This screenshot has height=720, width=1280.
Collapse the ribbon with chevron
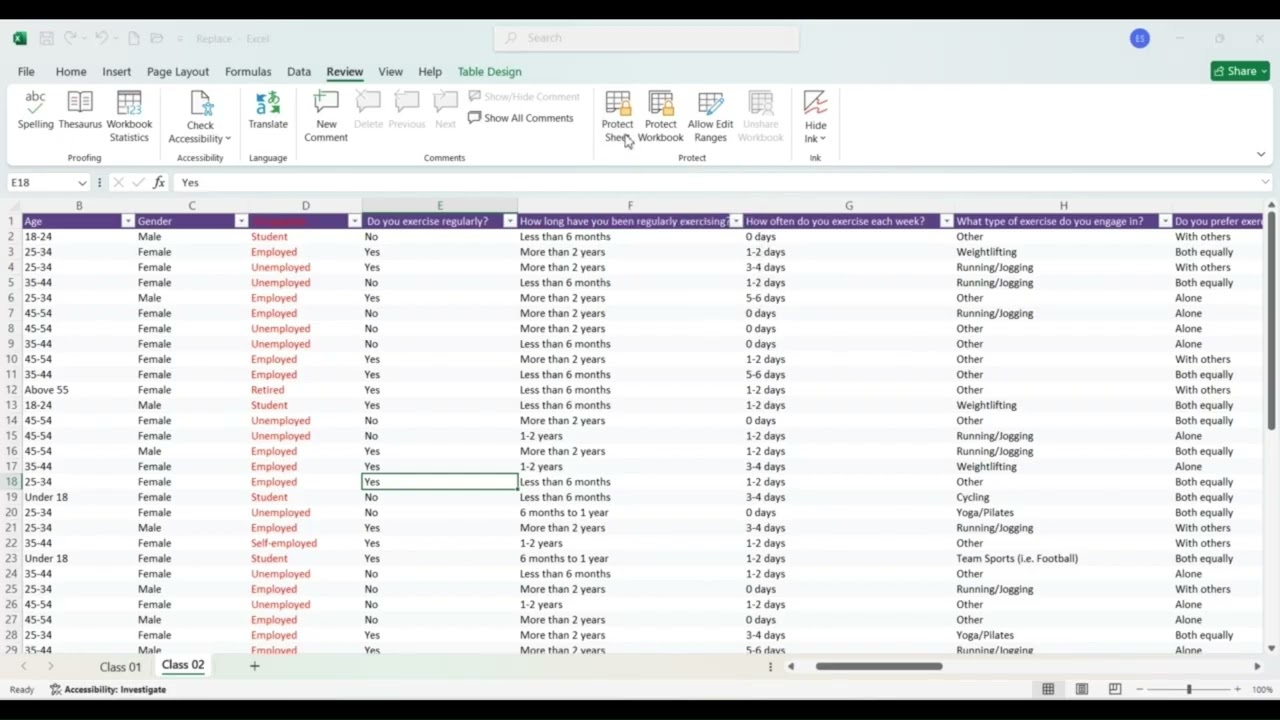[x=1261, y=154]
